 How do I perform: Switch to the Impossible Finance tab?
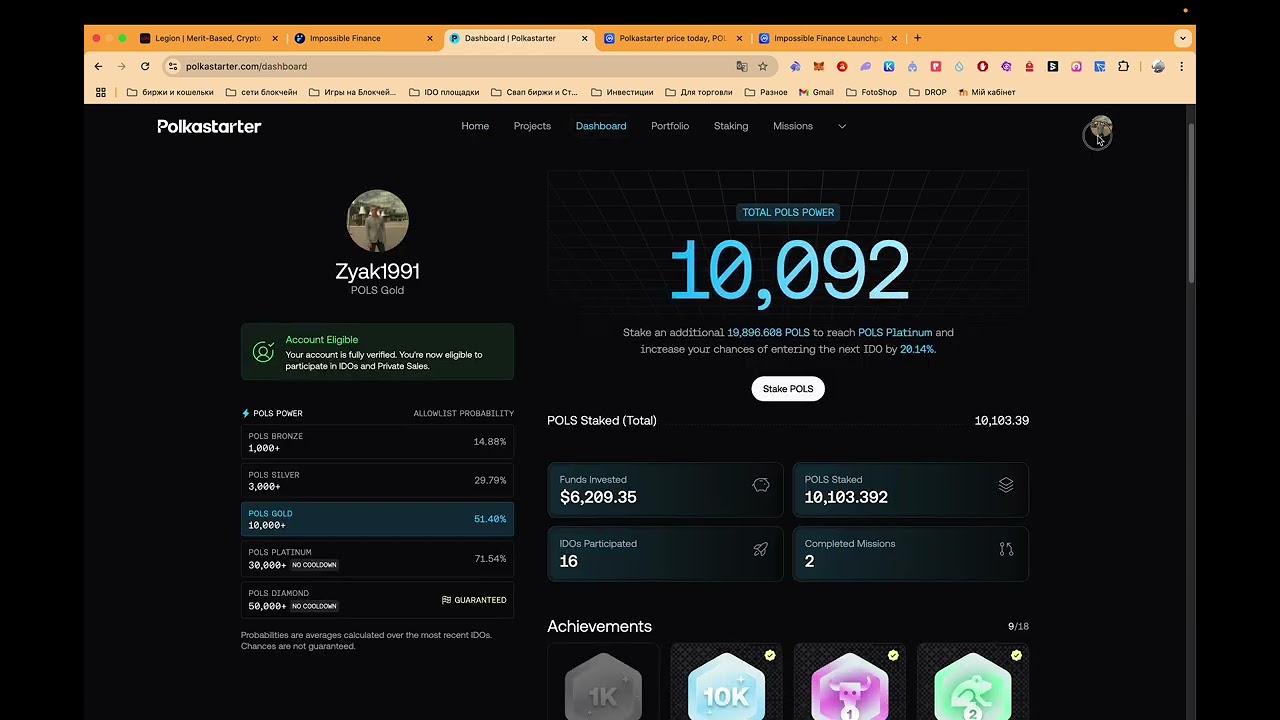[x=364, y=38]
